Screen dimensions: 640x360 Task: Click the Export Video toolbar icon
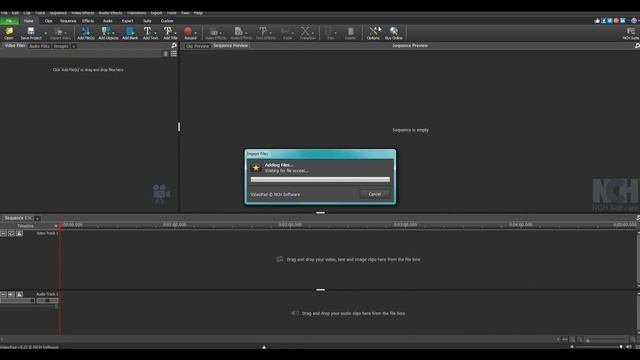coord(60,33)
